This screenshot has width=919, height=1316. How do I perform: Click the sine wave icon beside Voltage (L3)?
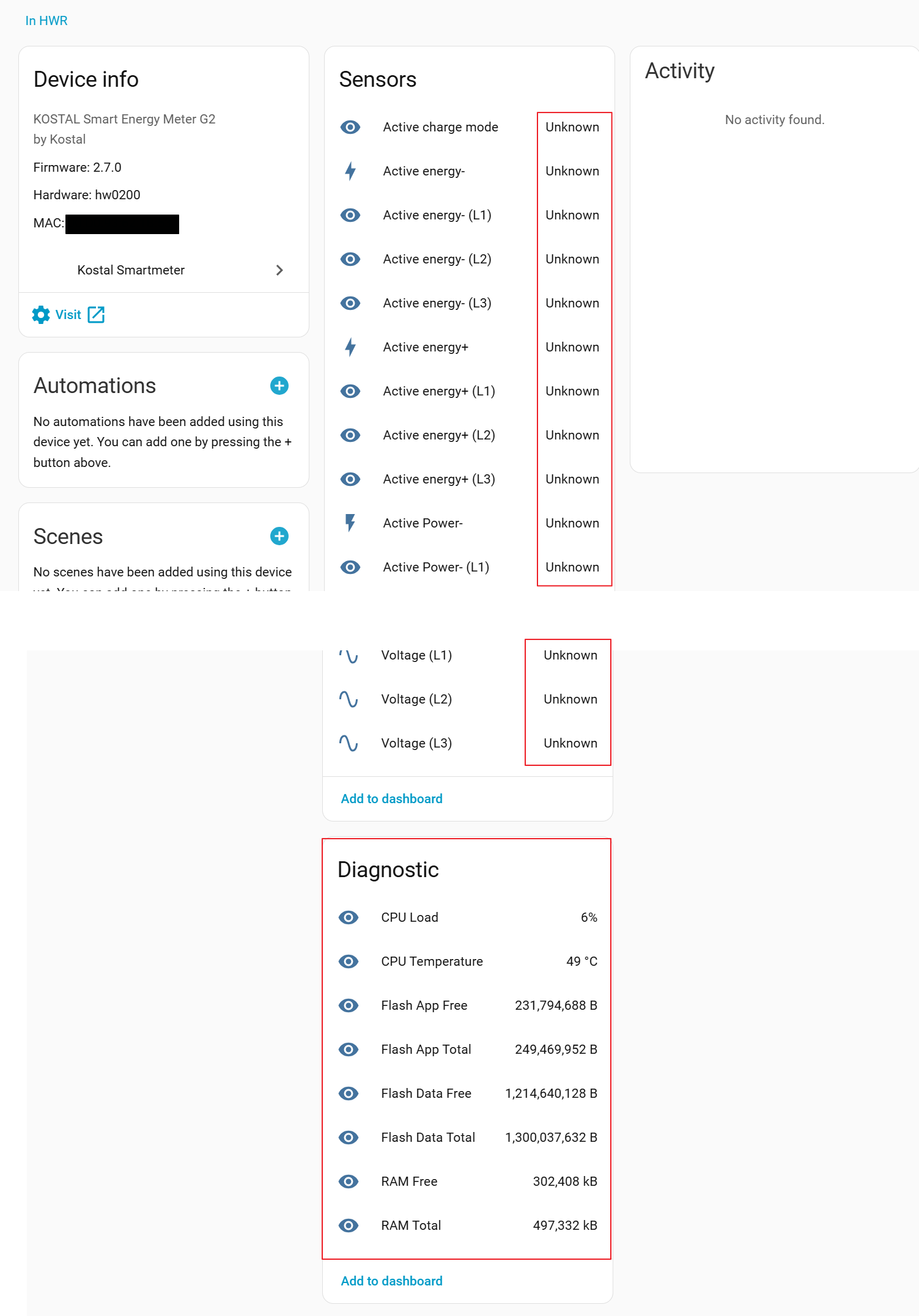[x=349, y=743]
